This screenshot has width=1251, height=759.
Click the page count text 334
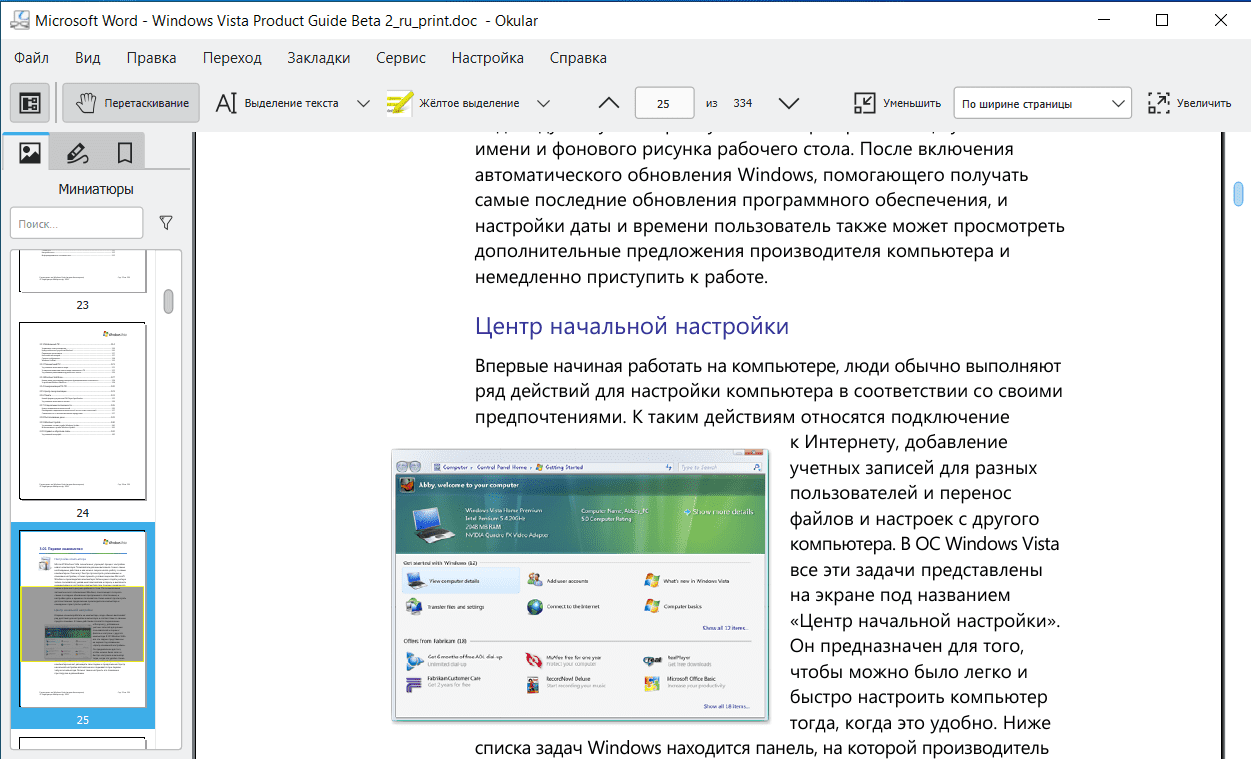[x=743, y=103]
